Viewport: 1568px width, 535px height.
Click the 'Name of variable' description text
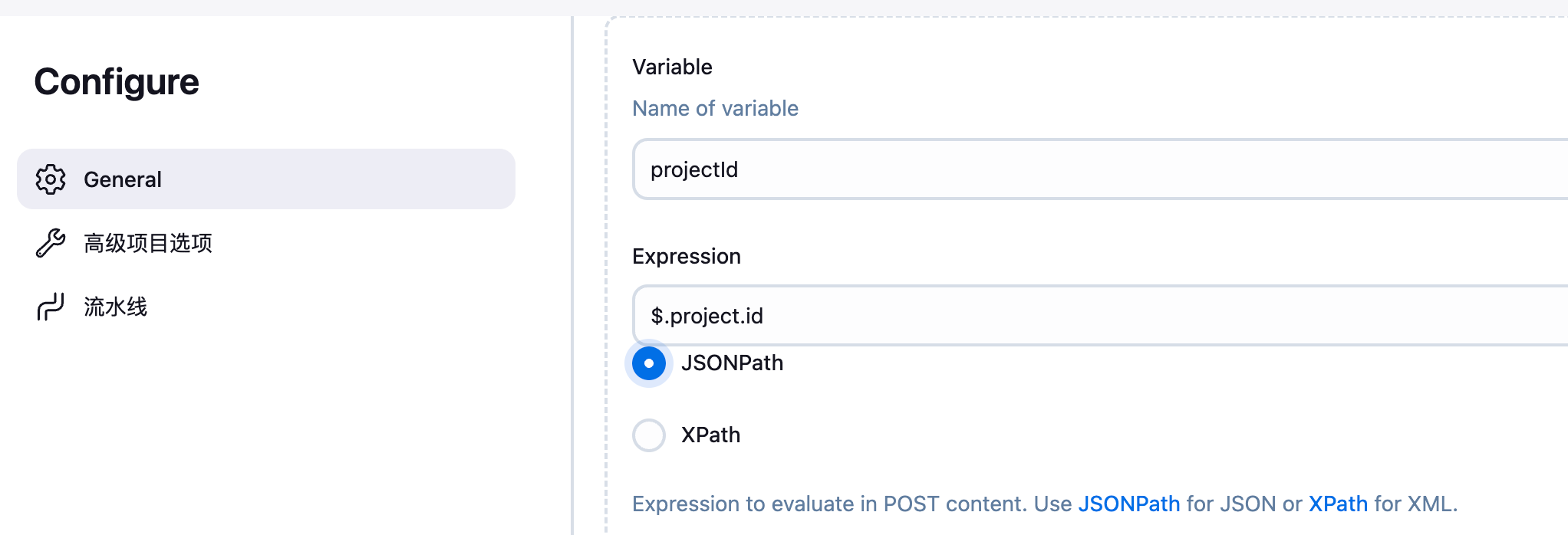pos(715,109)
